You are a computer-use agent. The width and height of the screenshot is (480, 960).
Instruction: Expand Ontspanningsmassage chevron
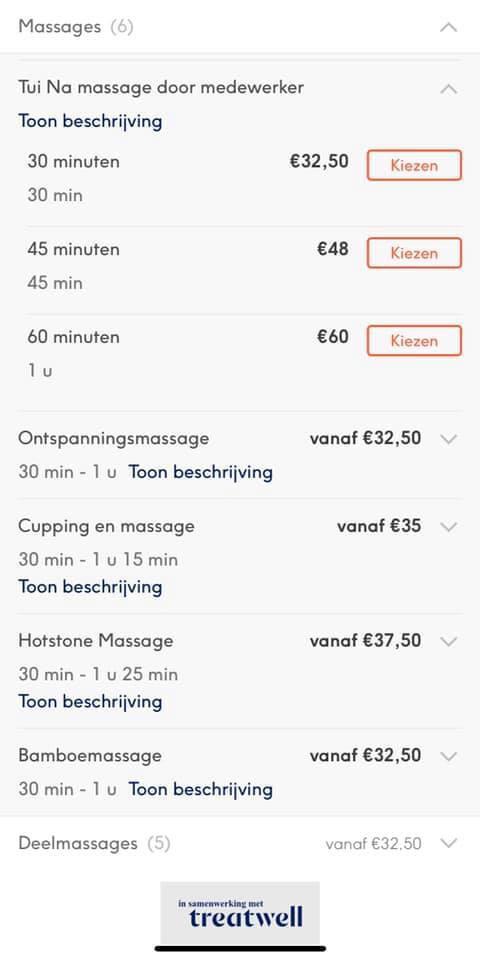(449, 439)
